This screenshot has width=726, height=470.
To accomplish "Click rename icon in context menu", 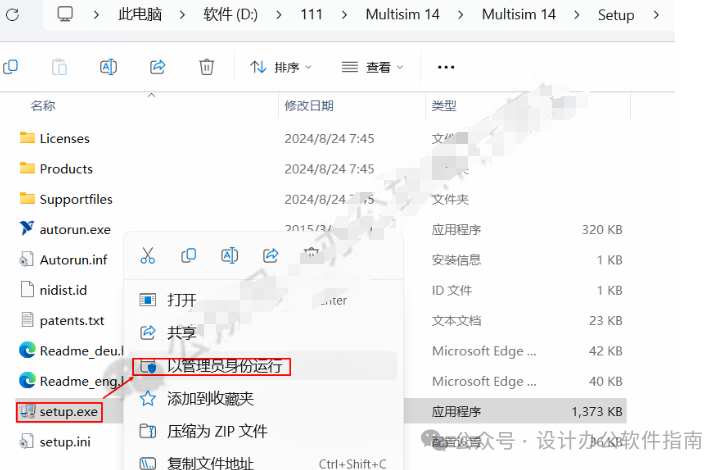I will (230, 256).
